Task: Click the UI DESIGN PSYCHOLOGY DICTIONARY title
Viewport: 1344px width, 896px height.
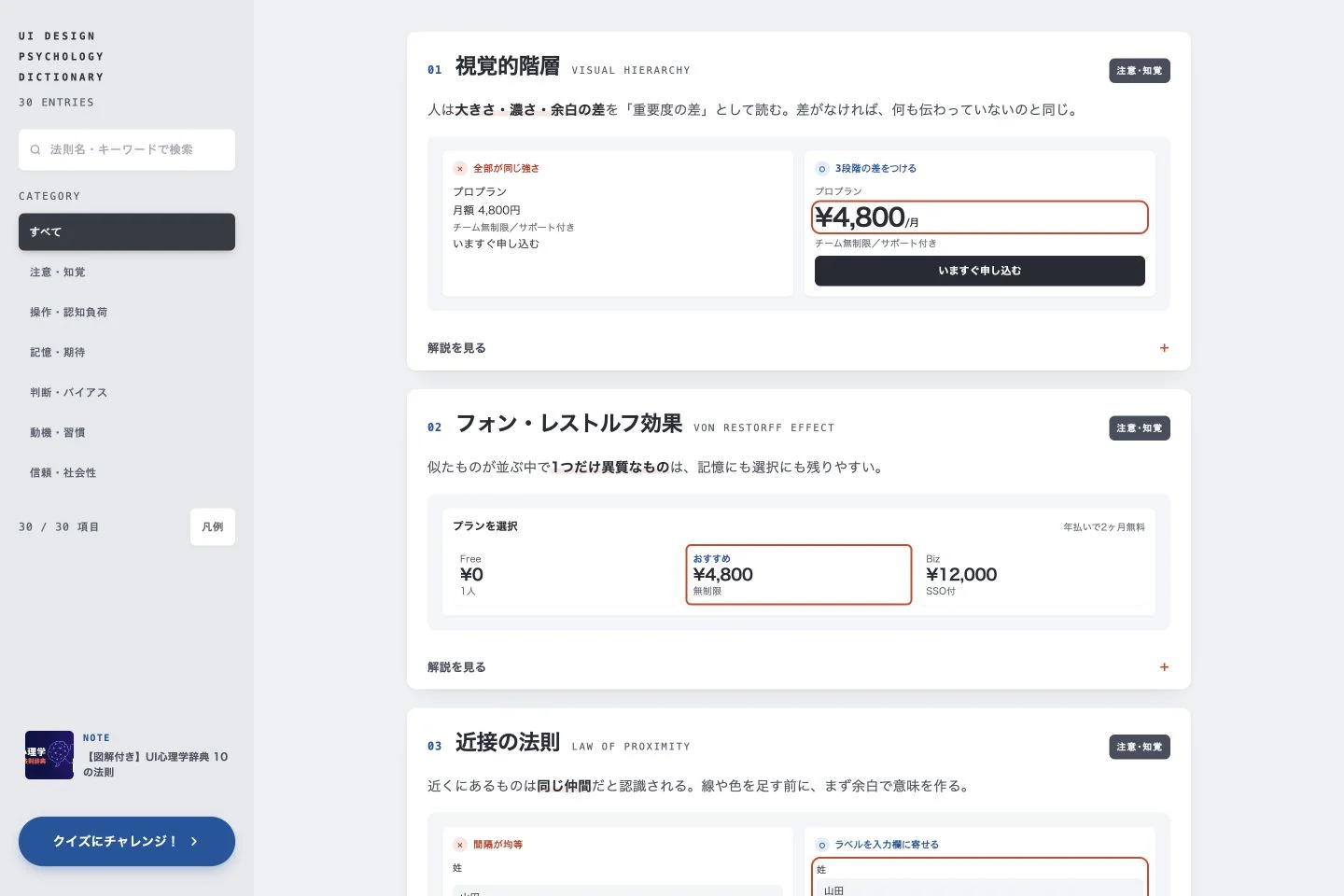Action: (62, 57)
